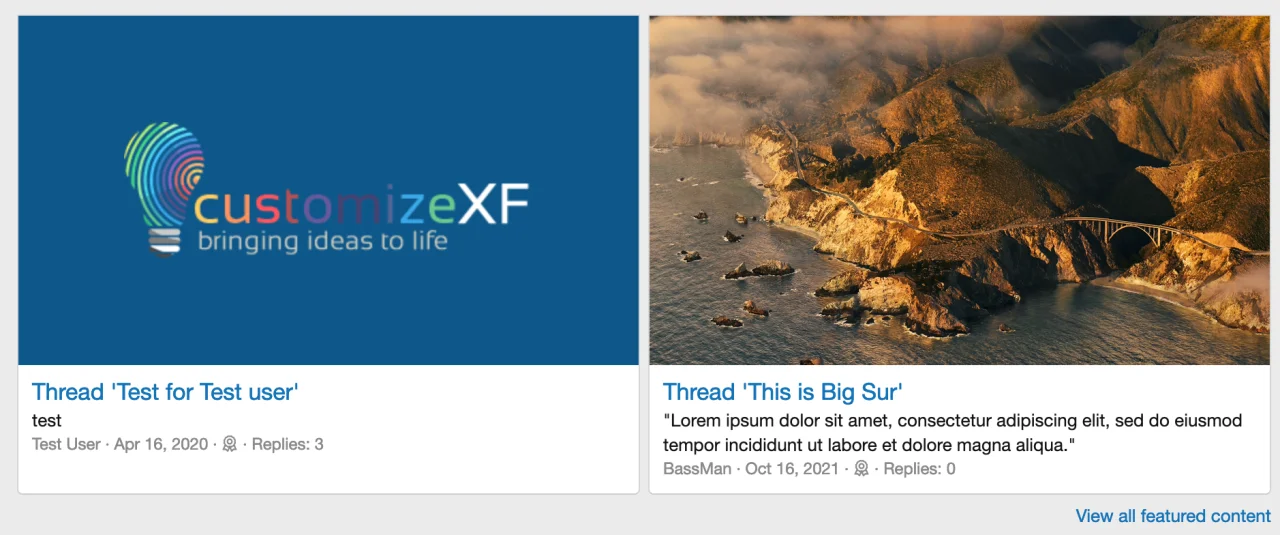Click the Lorem ipsum snippet text
1280x535 pixels.
[952, 432]
